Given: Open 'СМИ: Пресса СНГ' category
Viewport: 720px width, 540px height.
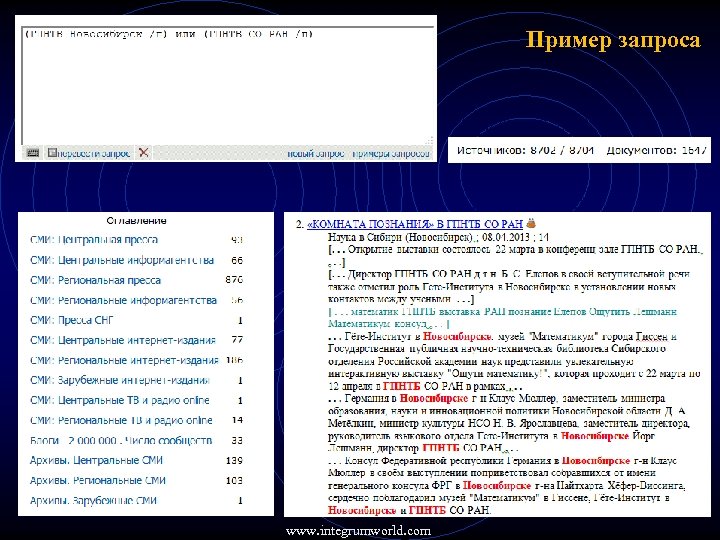Looking at the screenshot, I should (71, 320).
